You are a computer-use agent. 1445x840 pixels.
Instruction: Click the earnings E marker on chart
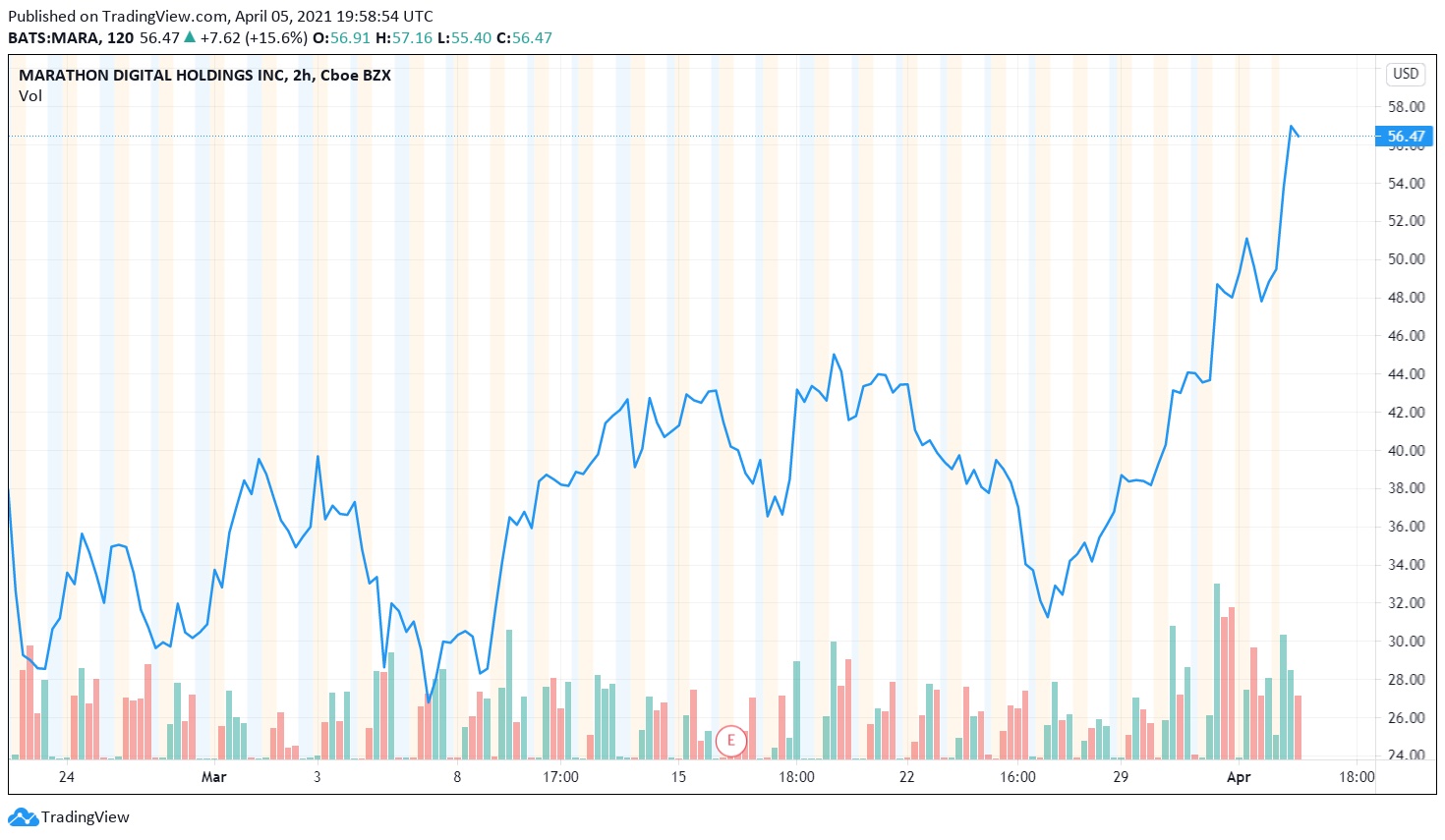[x=730, y=740]
